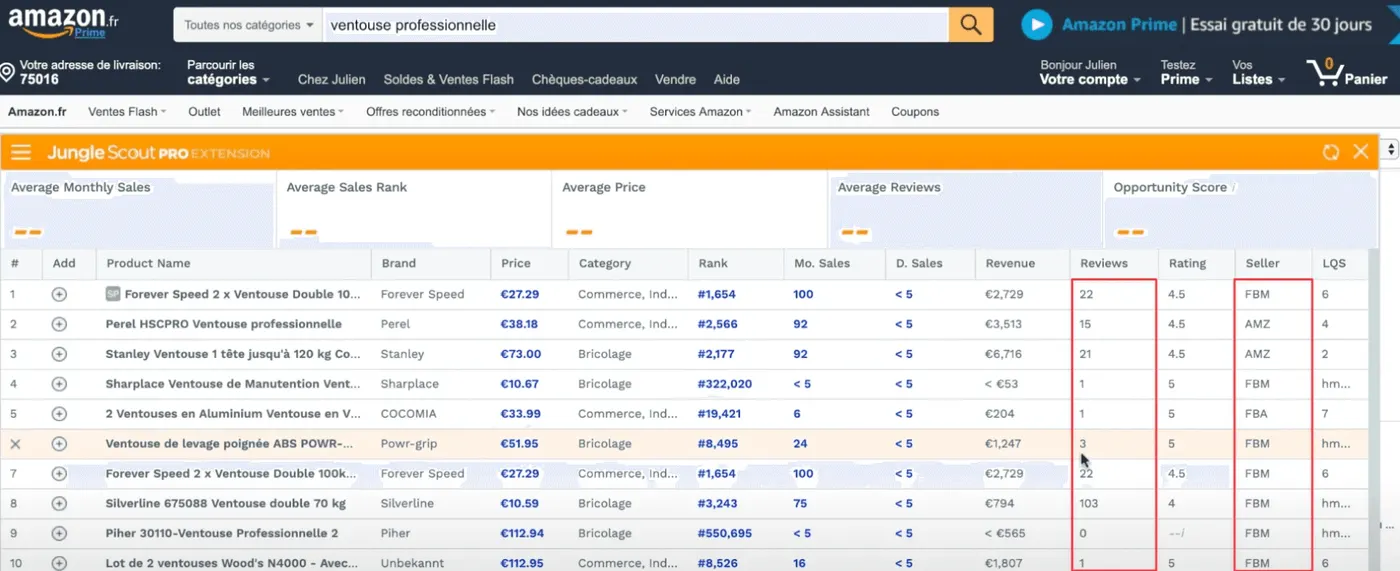Open Coupons page
The width and height of the screenshot is (1400, 571).
click(x=915, y=112)
